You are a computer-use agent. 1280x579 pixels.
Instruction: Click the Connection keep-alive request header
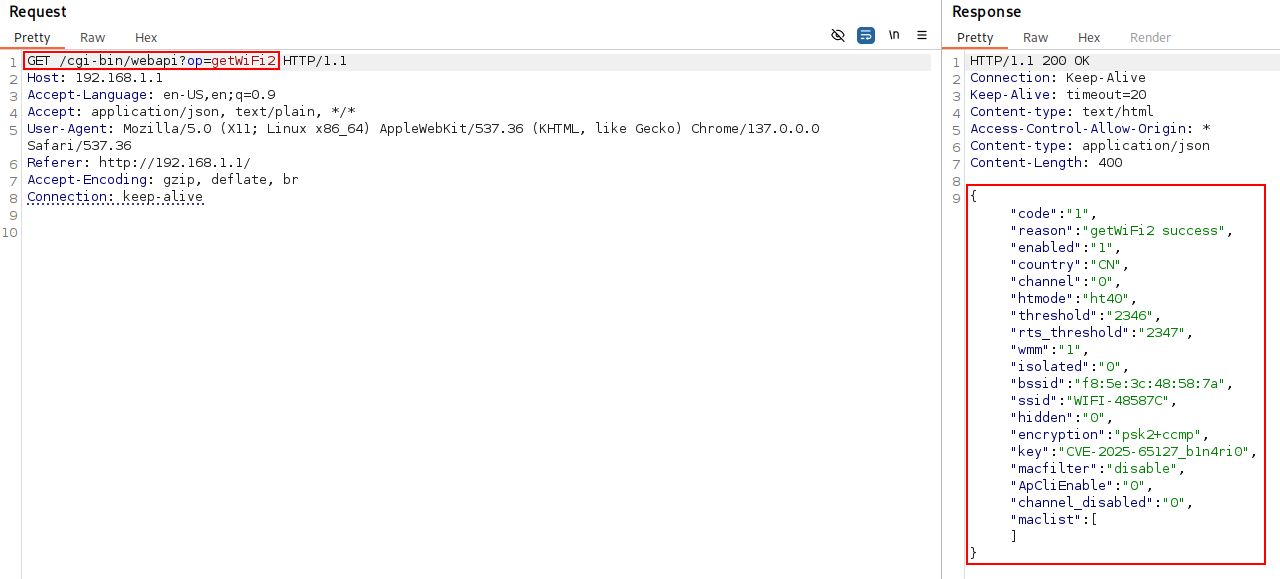115,197
